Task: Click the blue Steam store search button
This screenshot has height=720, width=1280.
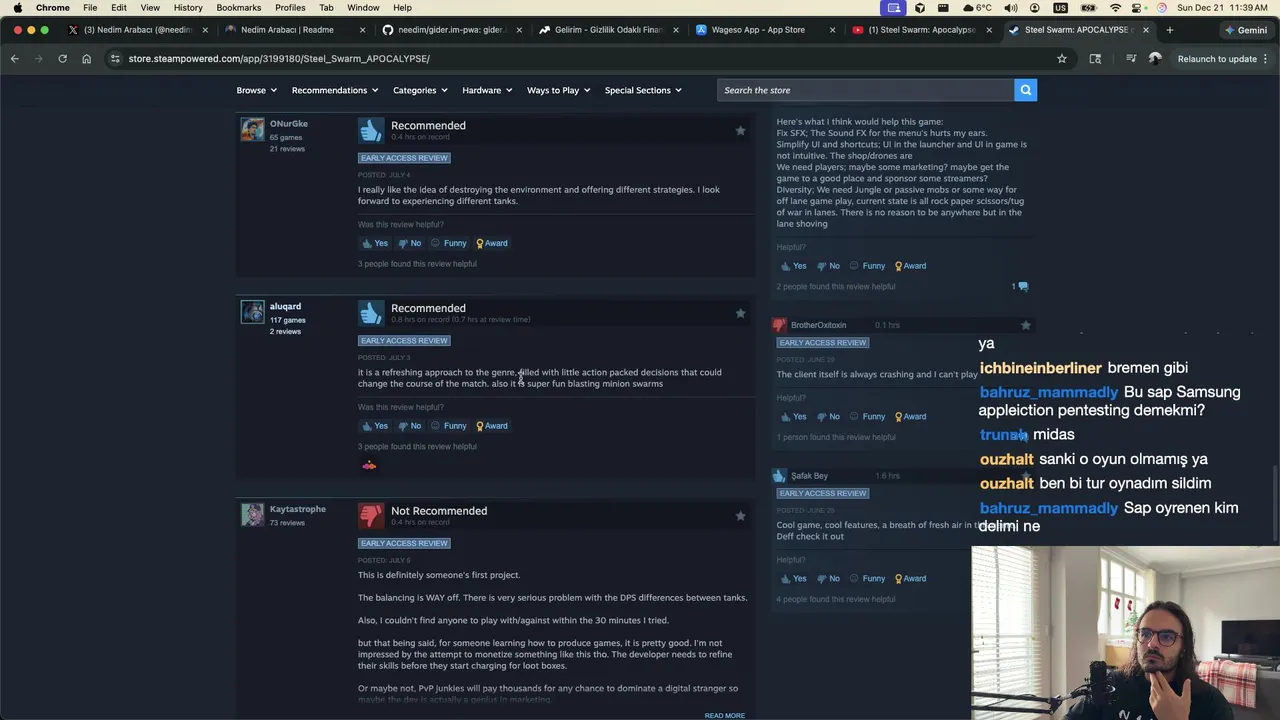Action: [x=1025, y=90]
